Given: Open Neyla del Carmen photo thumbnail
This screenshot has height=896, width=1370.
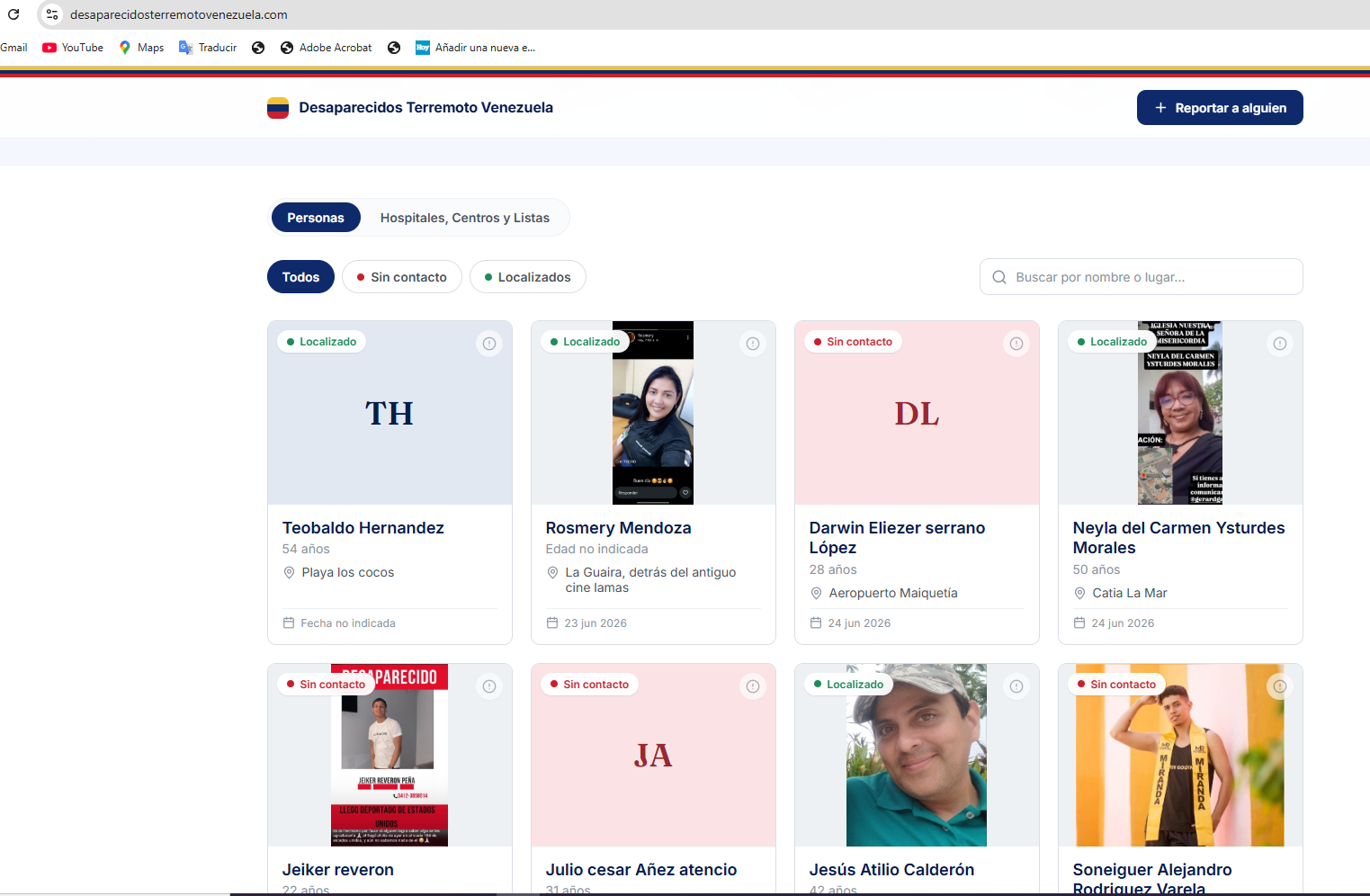Looking at the screenshot, I should 1180,413.
